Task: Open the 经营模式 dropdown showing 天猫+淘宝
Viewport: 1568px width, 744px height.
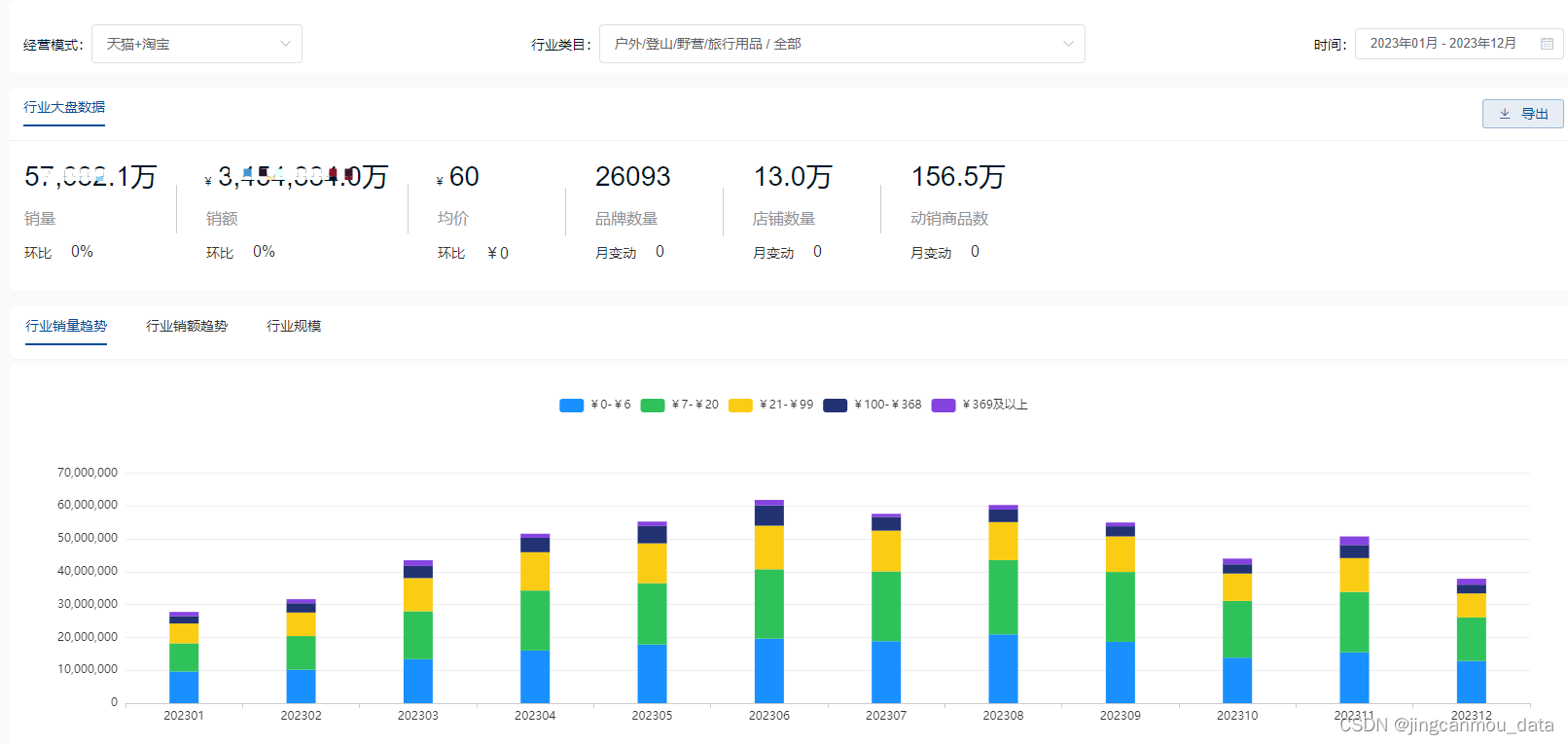Action: pyautogui.click(x=196, y=44)
